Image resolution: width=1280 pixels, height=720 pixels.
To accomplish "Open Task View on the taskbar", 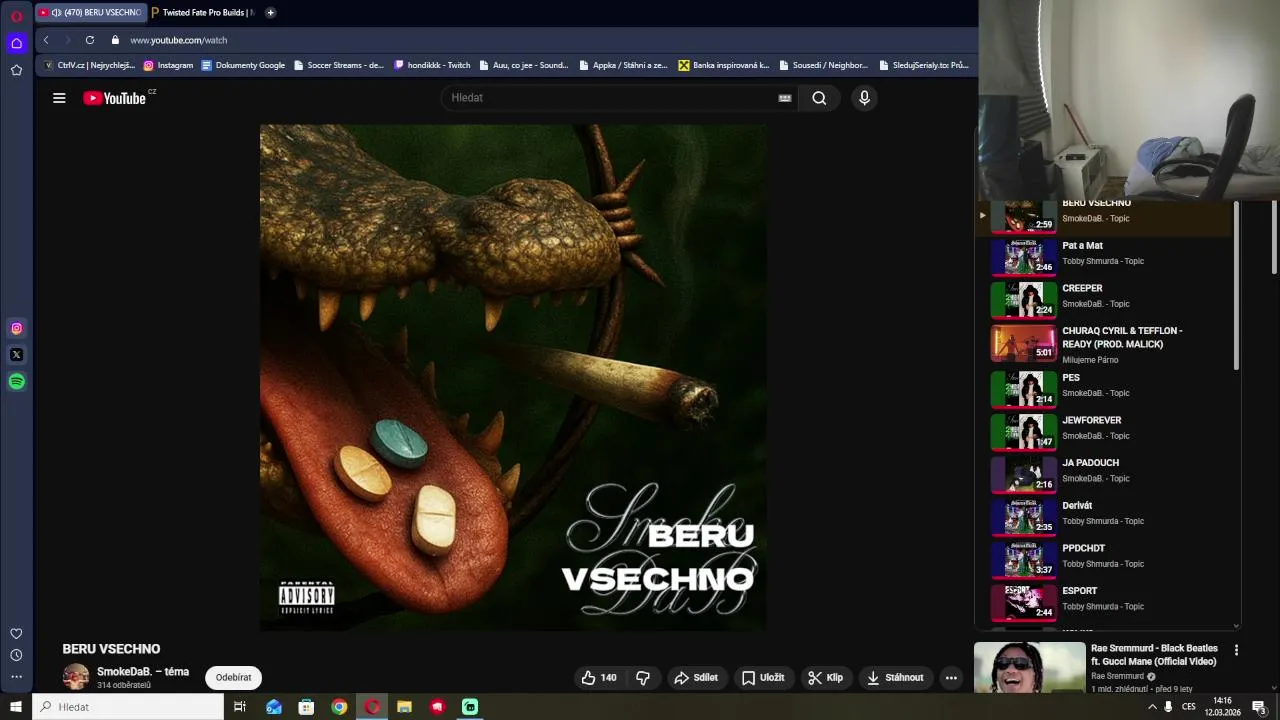I will click(240, 707).
